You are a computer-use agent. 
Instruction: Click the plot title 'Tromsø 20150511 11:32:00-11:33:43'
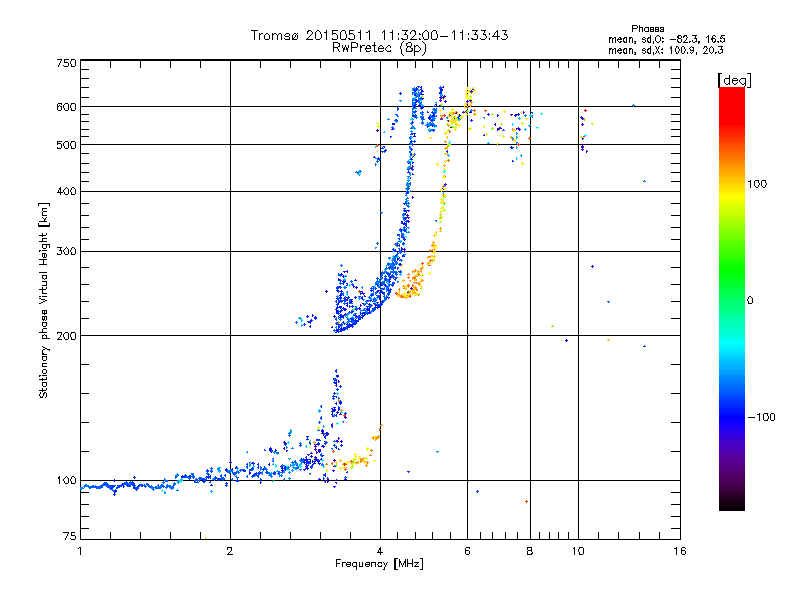coord(379,35)
